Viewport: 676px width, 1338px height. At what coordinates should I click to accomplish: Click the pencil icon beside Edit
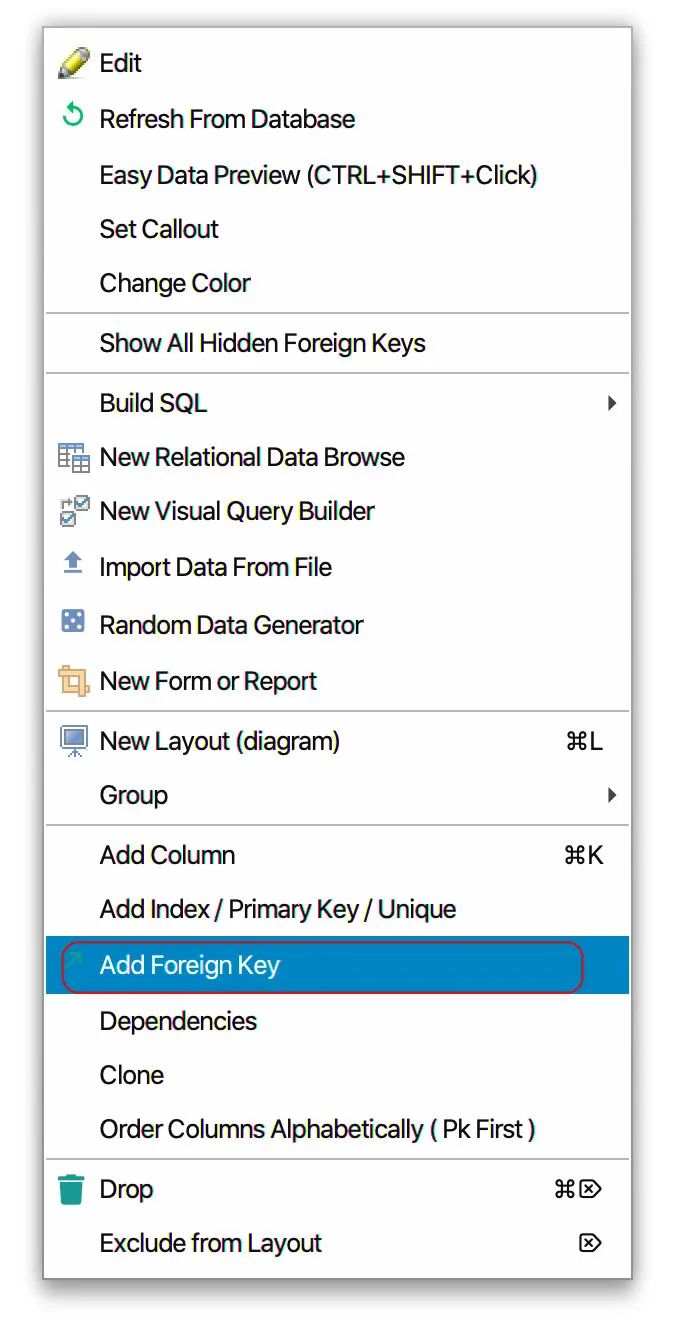click(x=73, y=63)
